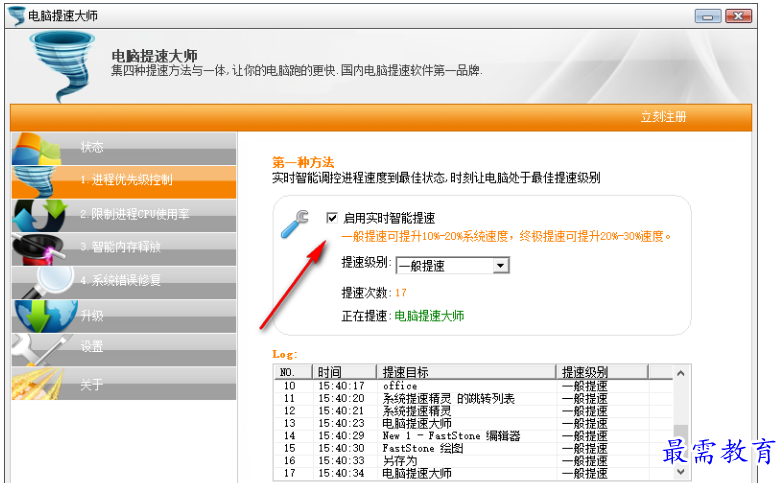Click the 时间 column header

[x=344, y=372]
